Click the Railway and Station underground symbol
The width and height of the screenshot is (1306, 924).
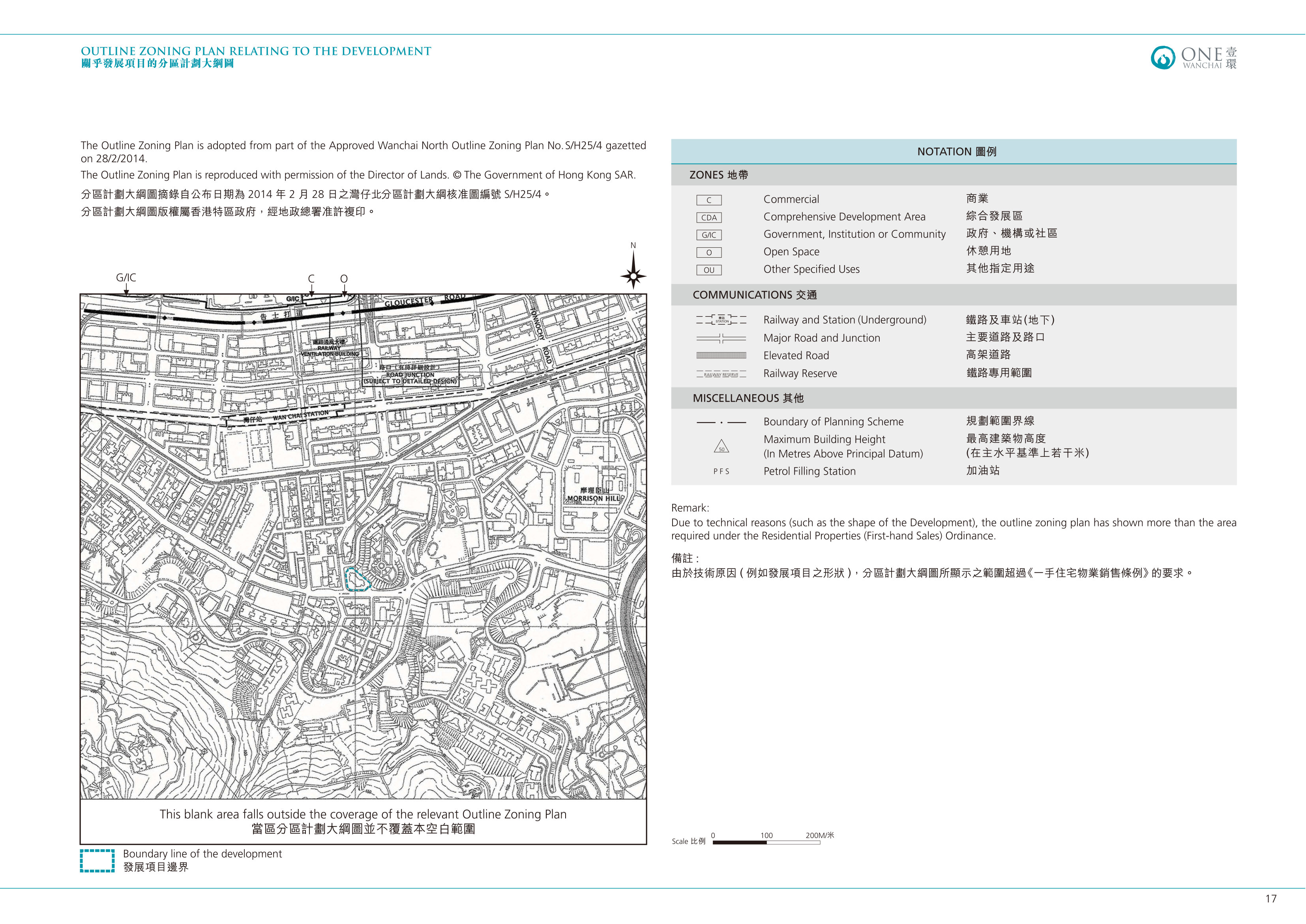pyautogui.click(x=721, y=320)
